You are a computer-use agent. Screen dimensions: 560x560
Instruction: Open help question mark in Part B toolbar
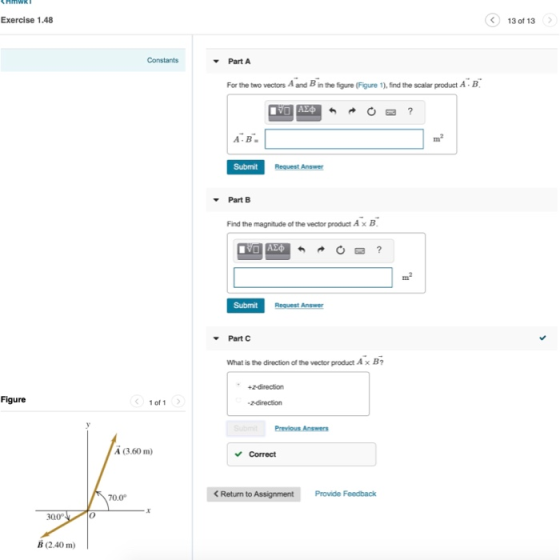pos(379,250)
